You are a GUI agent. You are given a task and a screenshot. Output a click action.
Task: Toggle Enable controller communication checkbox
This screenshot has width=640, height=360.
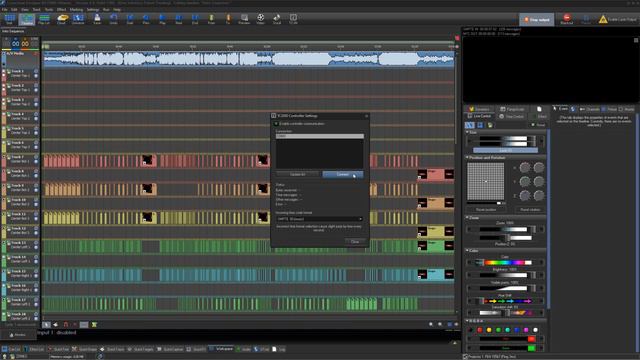276,124
